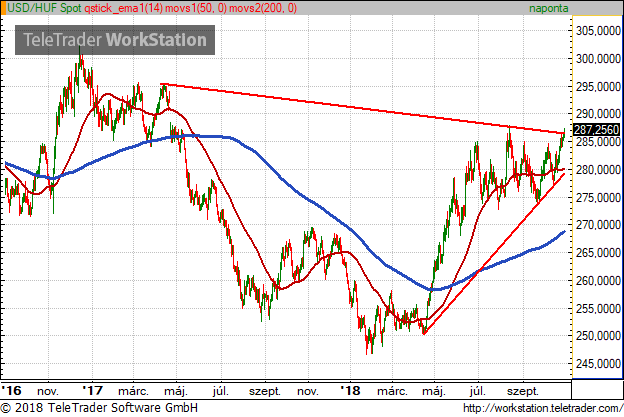Open the workstation.teletrader.com link
Screen dimensions: 624x417
[543, 408]
